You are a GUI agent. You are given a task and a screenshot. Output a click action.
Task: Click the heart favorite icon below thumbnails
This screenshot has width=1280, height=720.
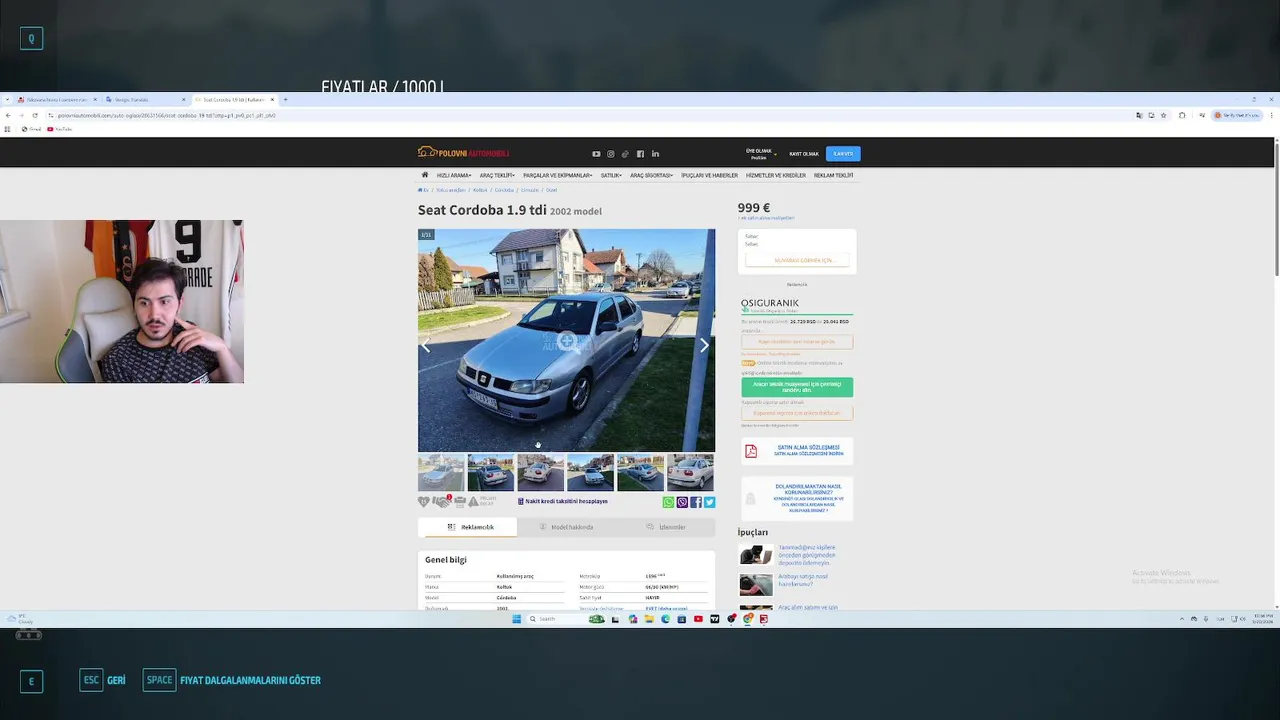[x=423, y=502]
